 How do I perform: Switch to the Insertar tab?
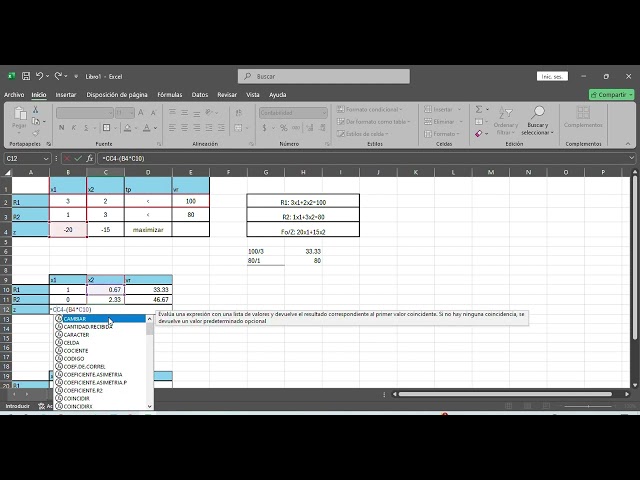66,95
